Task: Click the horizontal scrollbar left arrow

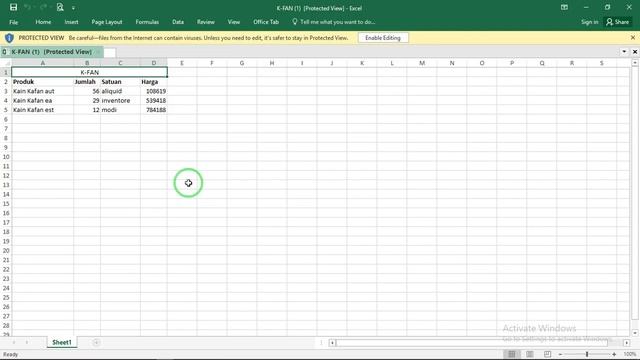Action: click(x=332, y=343)
